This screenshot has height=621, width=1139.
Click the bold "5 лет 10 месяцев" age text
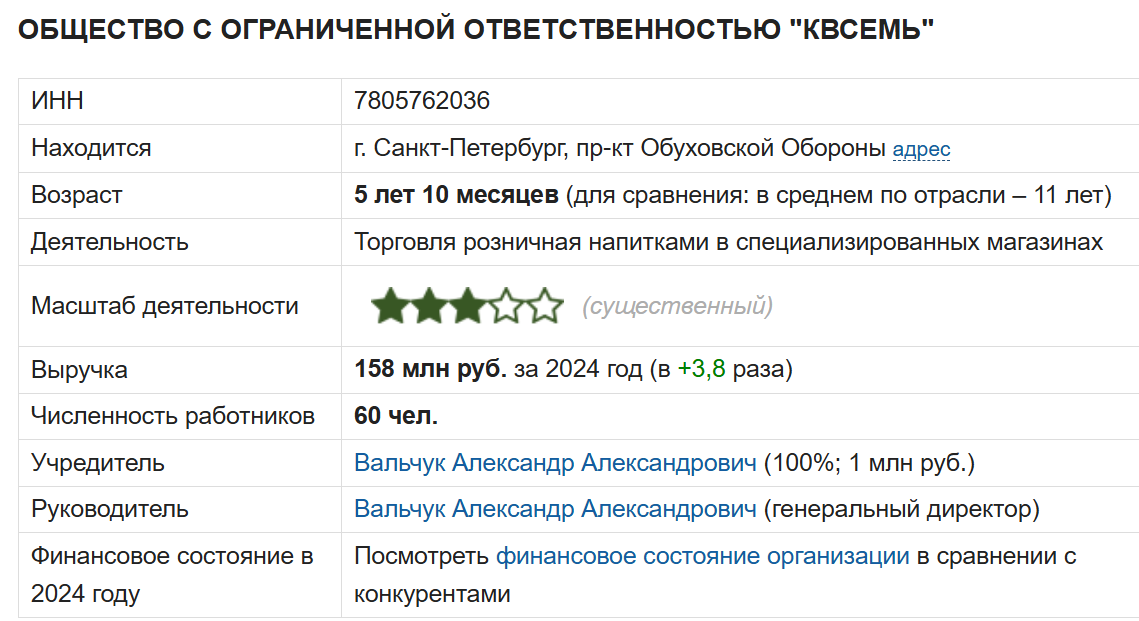pos(456,194)
